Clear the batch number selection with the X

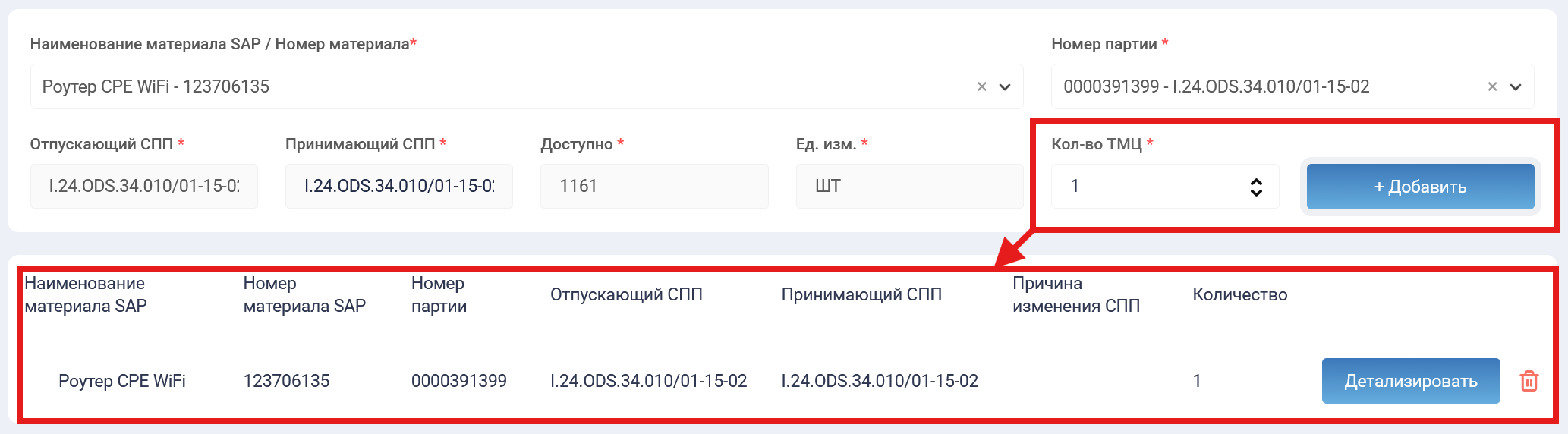pos(1492,86)
